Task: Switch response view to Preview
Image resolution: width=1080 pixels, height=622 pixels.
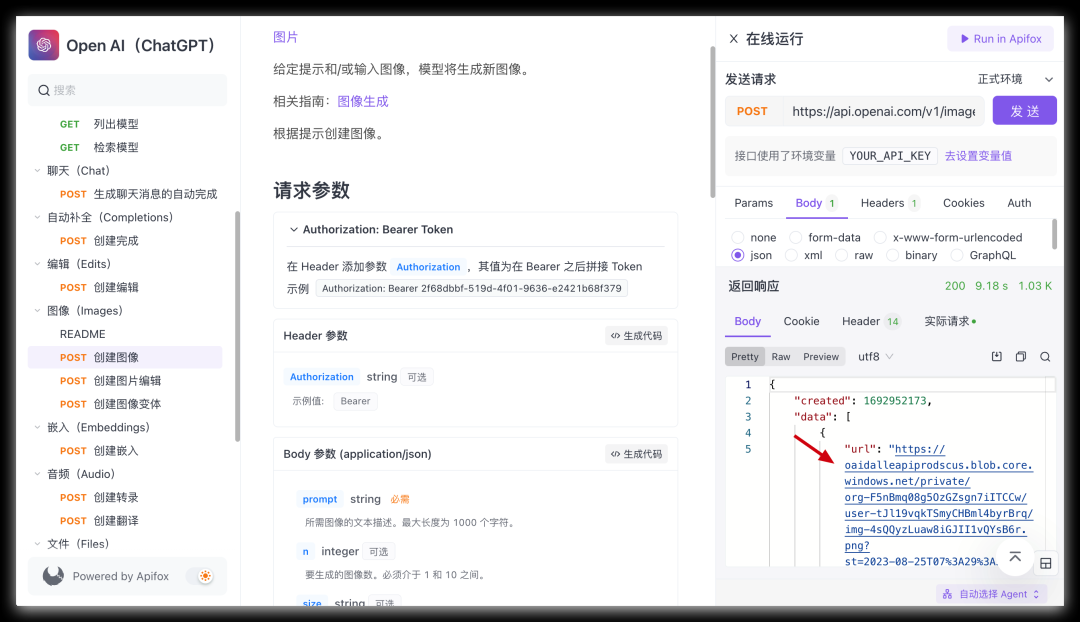Action: click(821, 357)
